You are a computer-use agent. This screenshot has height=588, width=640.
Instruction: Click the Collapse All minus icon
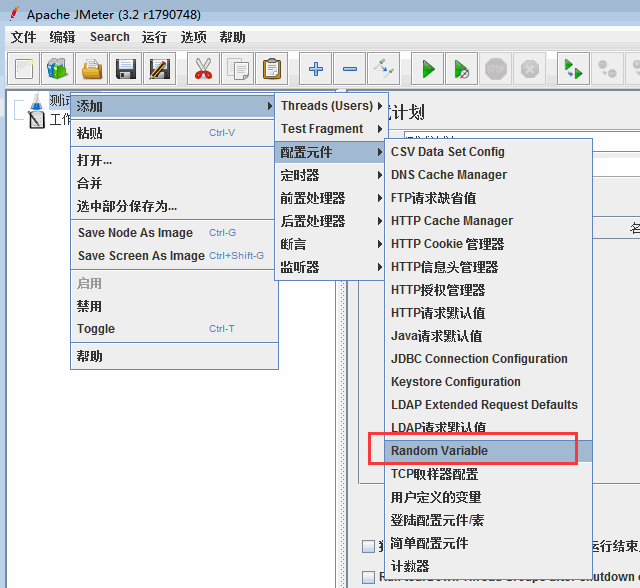(349, 69)
